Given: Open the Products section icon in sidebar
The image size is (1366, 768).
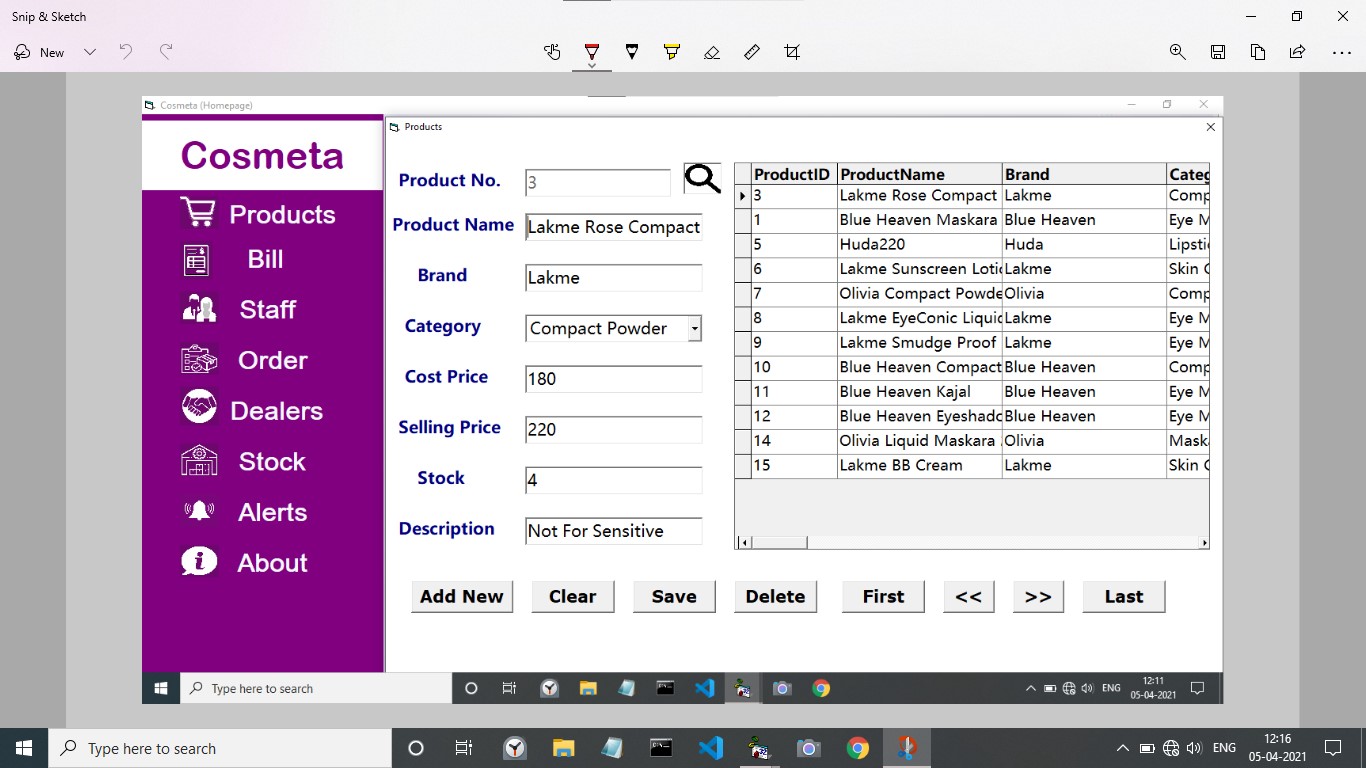Looking at the screenshot, I should tap(196, 212).
